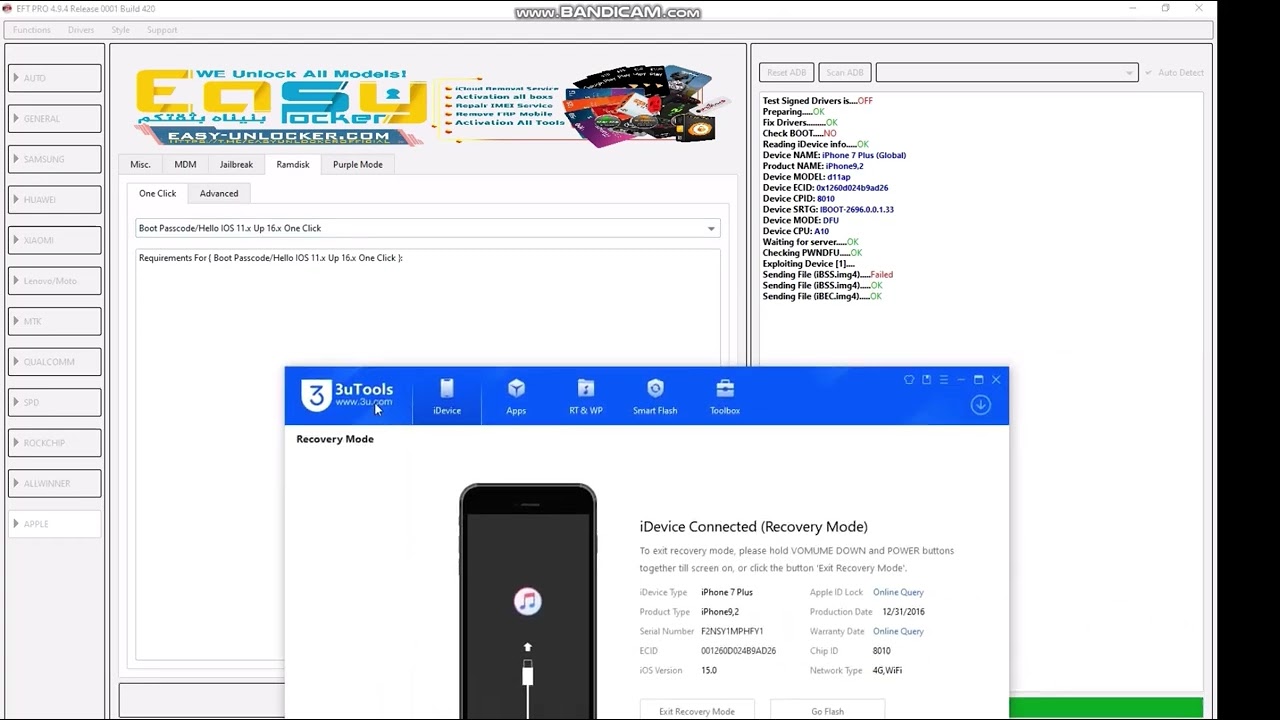Switch to the Jailbreak tab

coord(237,164)
